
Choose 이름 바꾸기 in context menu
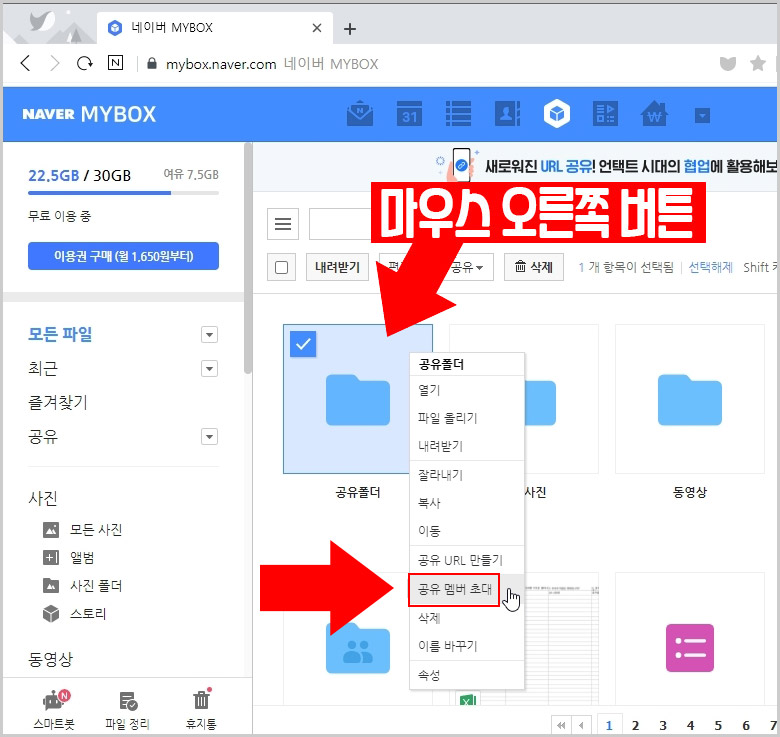click(x=467, y=646)
